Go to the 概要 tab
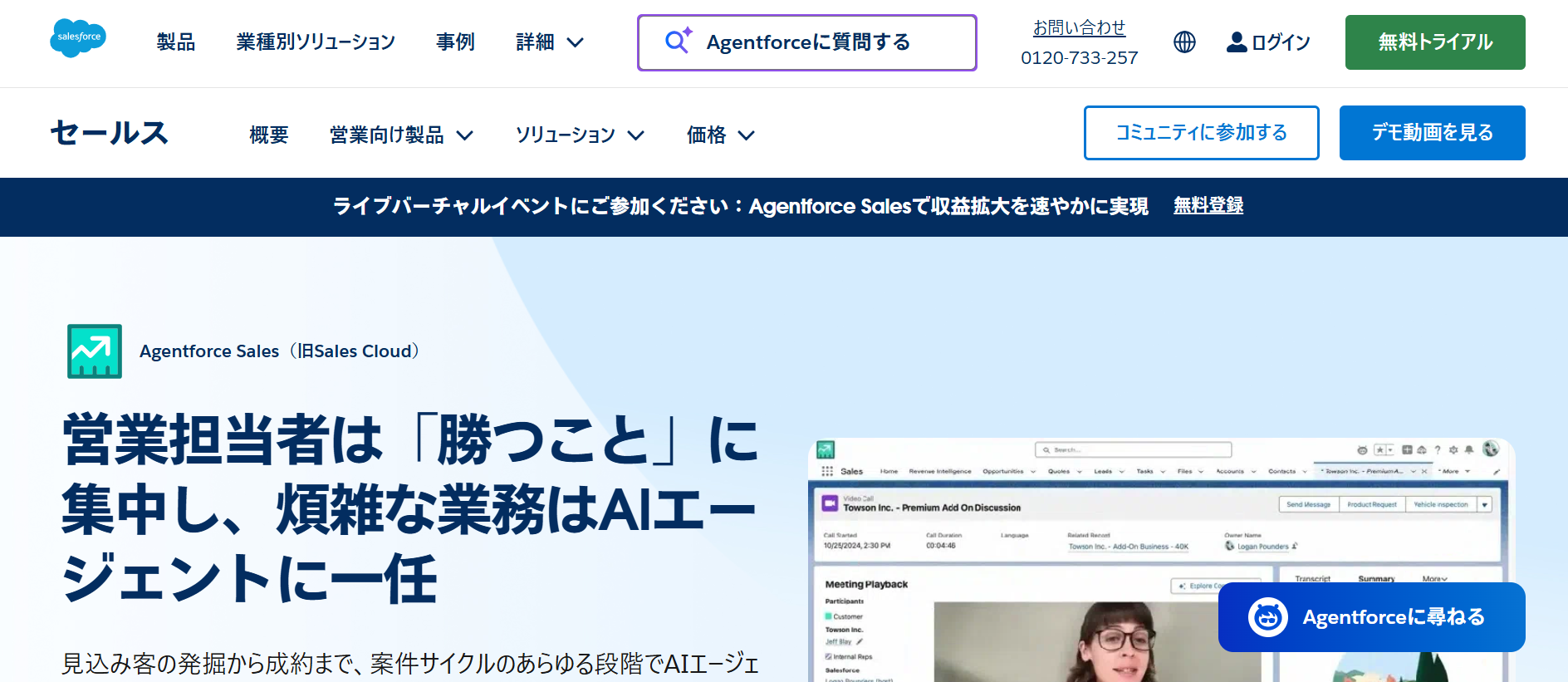 pyautogui.click(x=269, y=135)
